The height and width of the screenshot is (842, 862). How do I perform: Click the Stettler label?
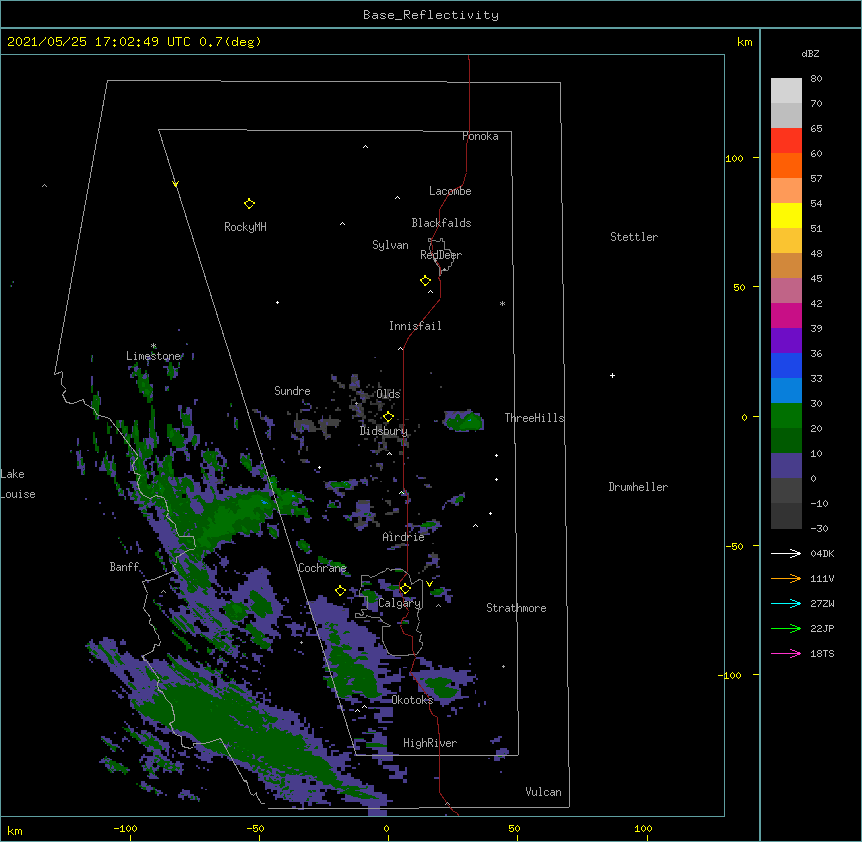coord(634,237)
